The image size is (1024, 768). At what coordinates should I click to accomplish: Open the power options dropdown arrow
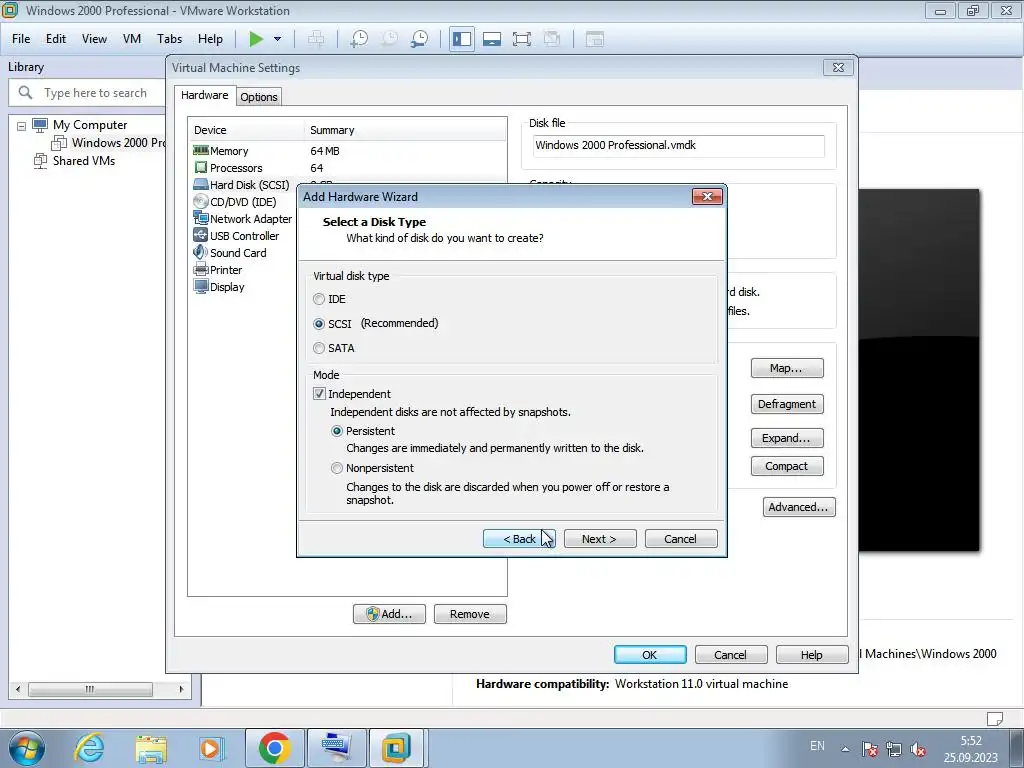tap(278, 39)
